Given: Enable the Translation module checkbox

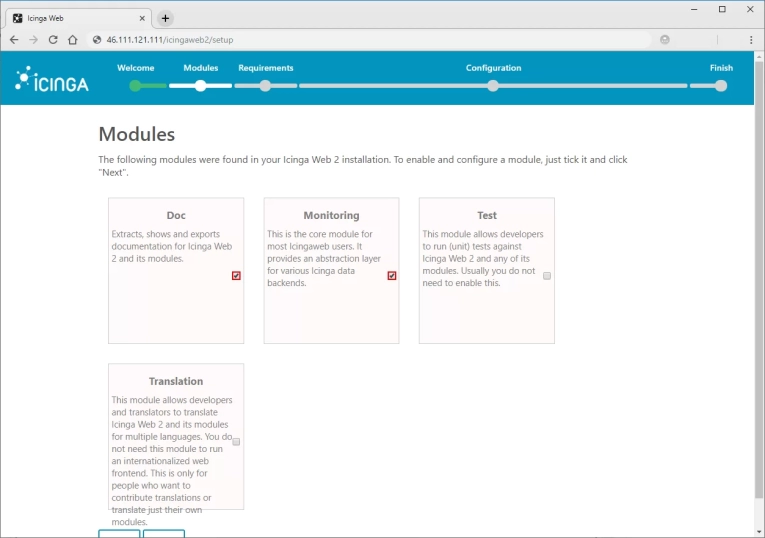Looking at the screenshot, I should [x=236, y=441].
